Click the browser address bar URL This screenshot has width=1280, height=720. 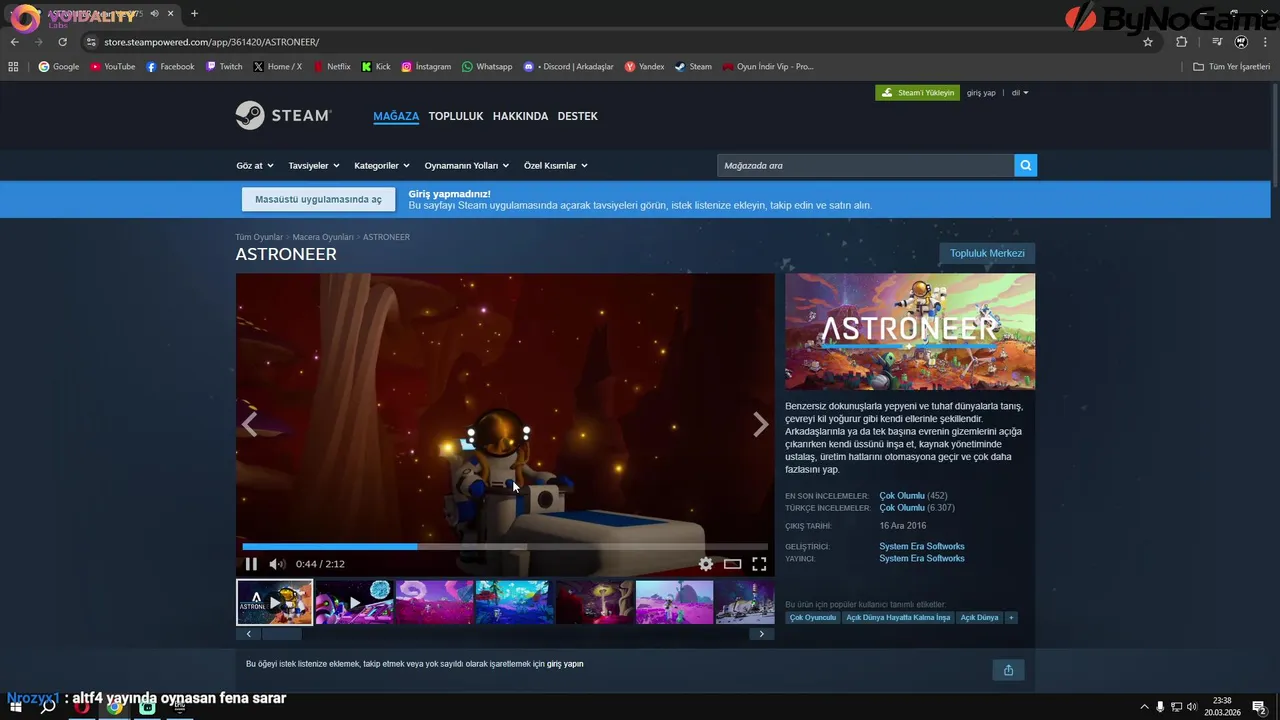(211, 42)
